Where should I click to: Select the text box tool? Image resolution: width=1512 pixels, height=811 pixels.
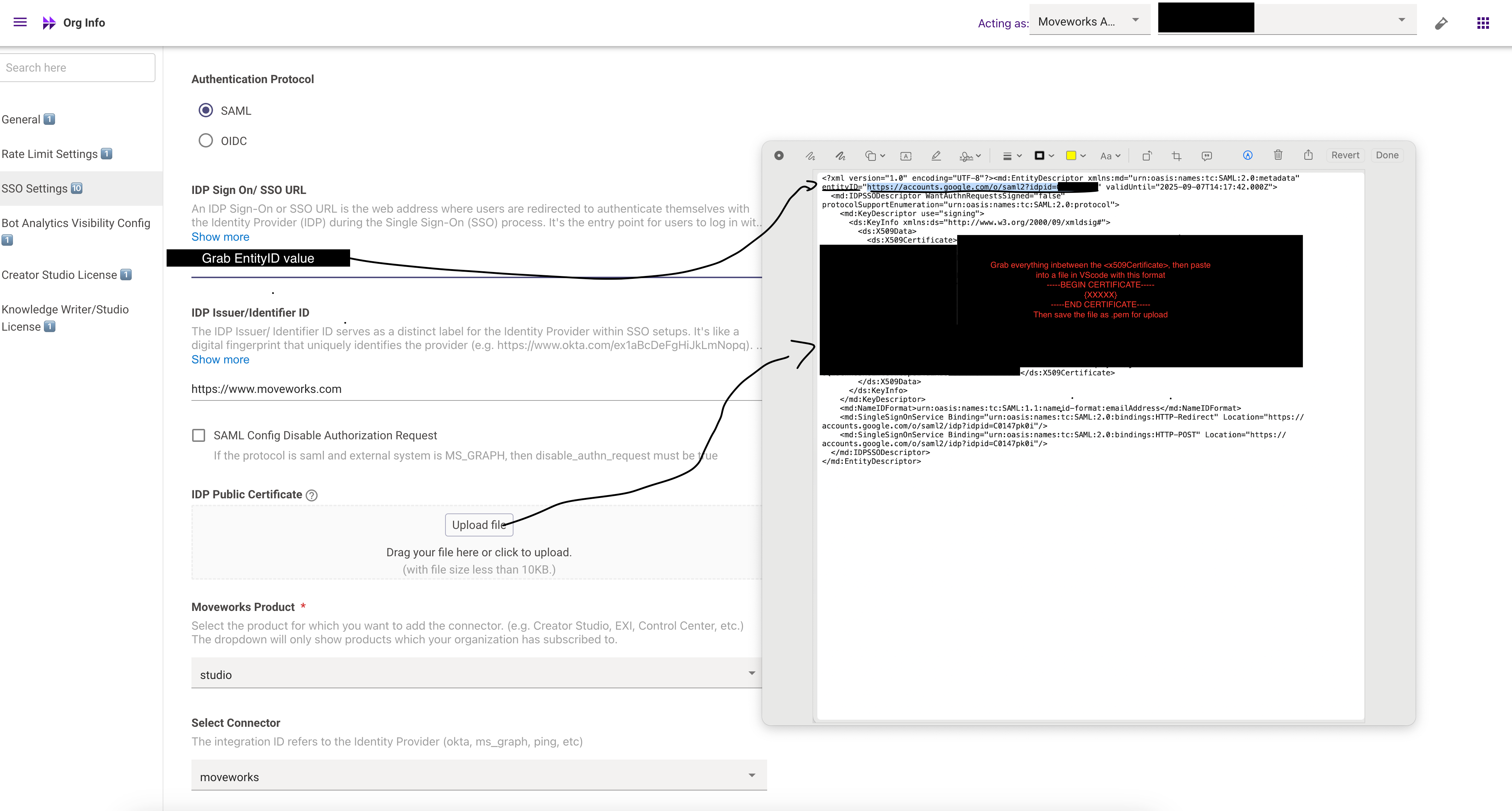point(906,155)
